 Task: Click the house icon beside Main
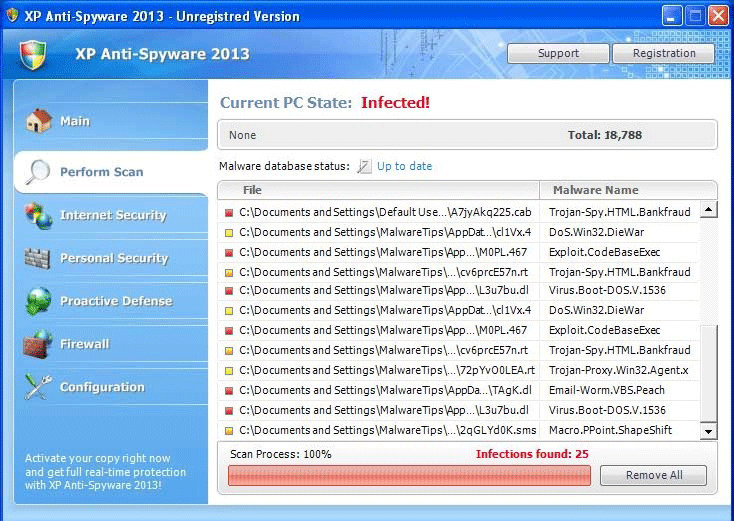38,121
